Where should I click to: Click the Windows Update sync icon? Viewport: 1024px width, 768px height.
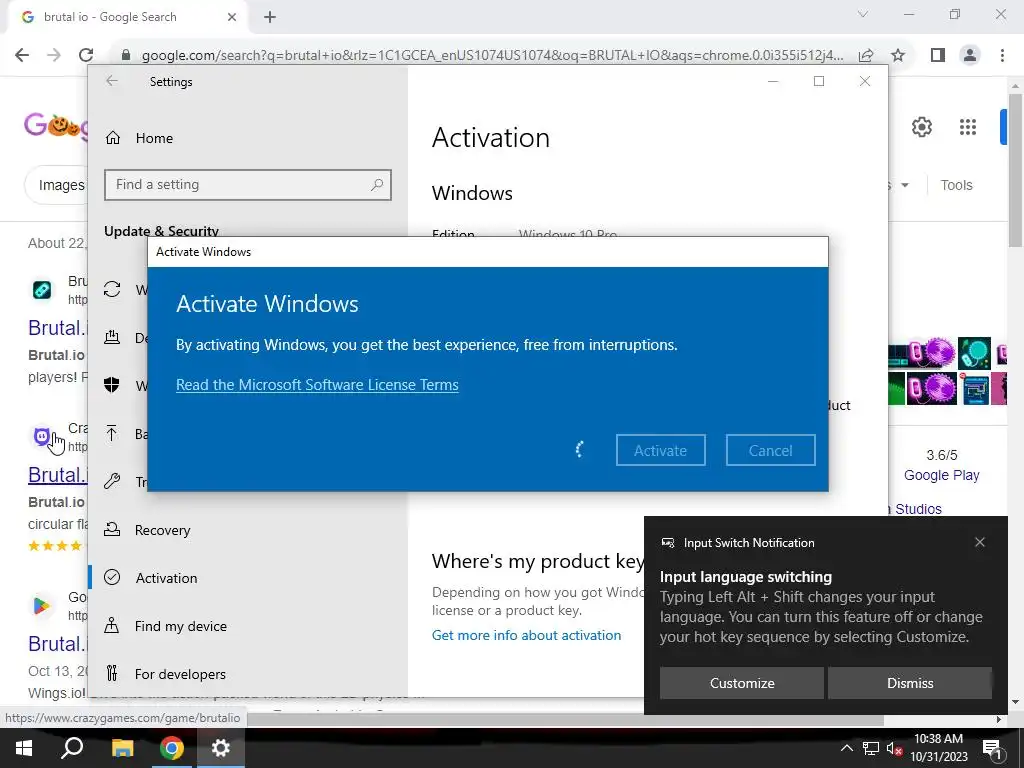112,289
